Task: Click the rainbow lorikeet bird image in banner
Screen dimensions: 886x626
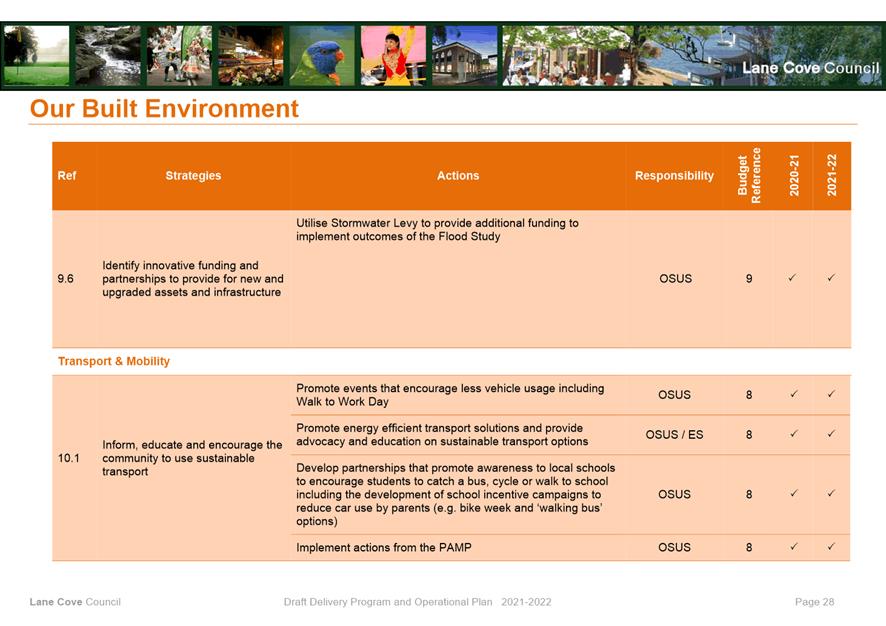Action: [321, 55]
